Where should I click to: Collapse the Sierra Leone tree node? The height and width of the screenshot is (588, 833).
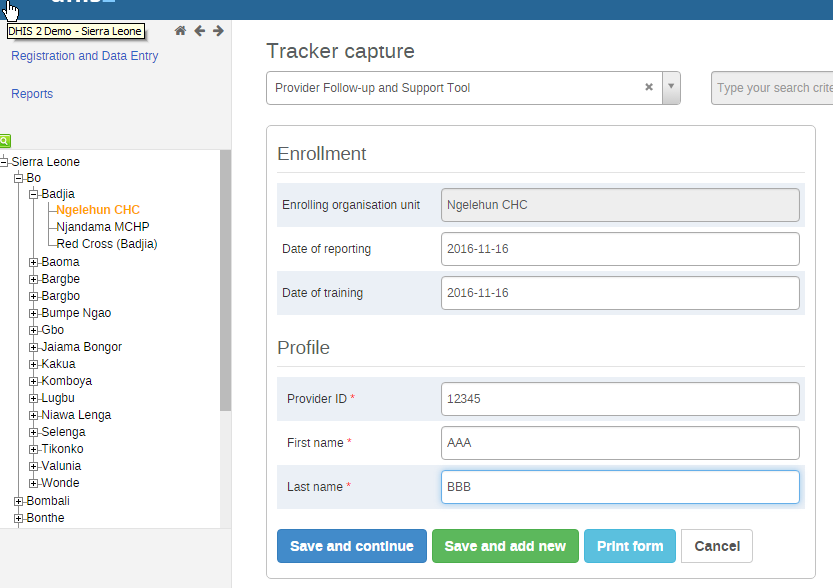[x=5, y=162]
